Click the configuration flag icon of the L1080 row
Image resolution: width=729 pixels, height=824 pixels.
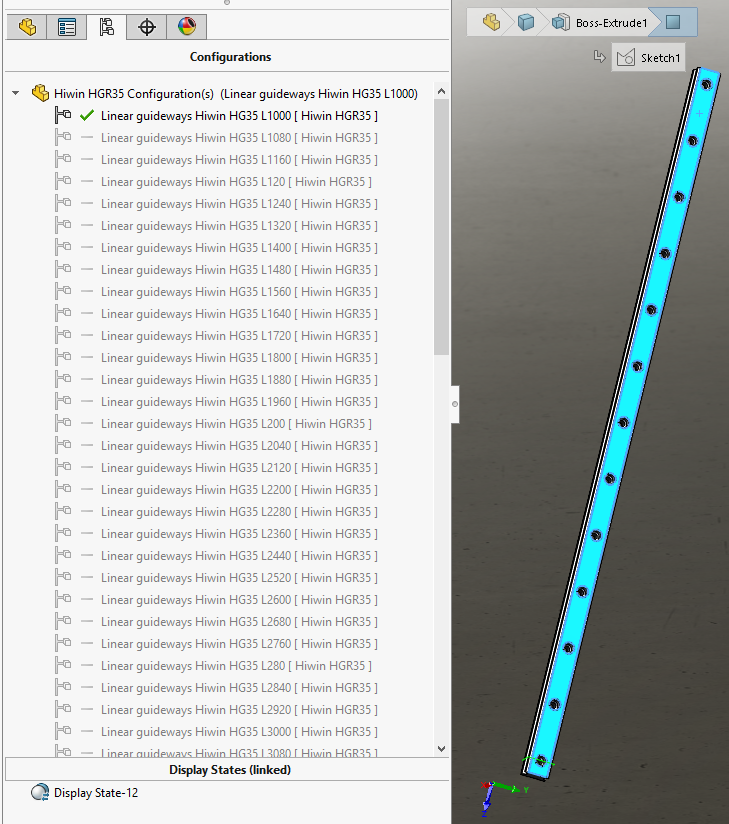pos(63,138)
